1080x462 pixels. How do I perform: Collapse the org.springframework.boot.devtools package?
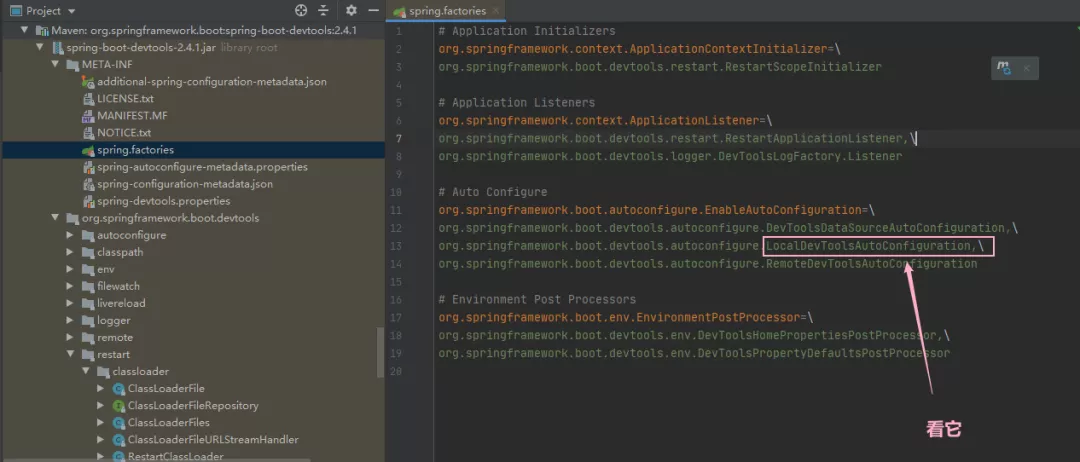click(55, 218)
